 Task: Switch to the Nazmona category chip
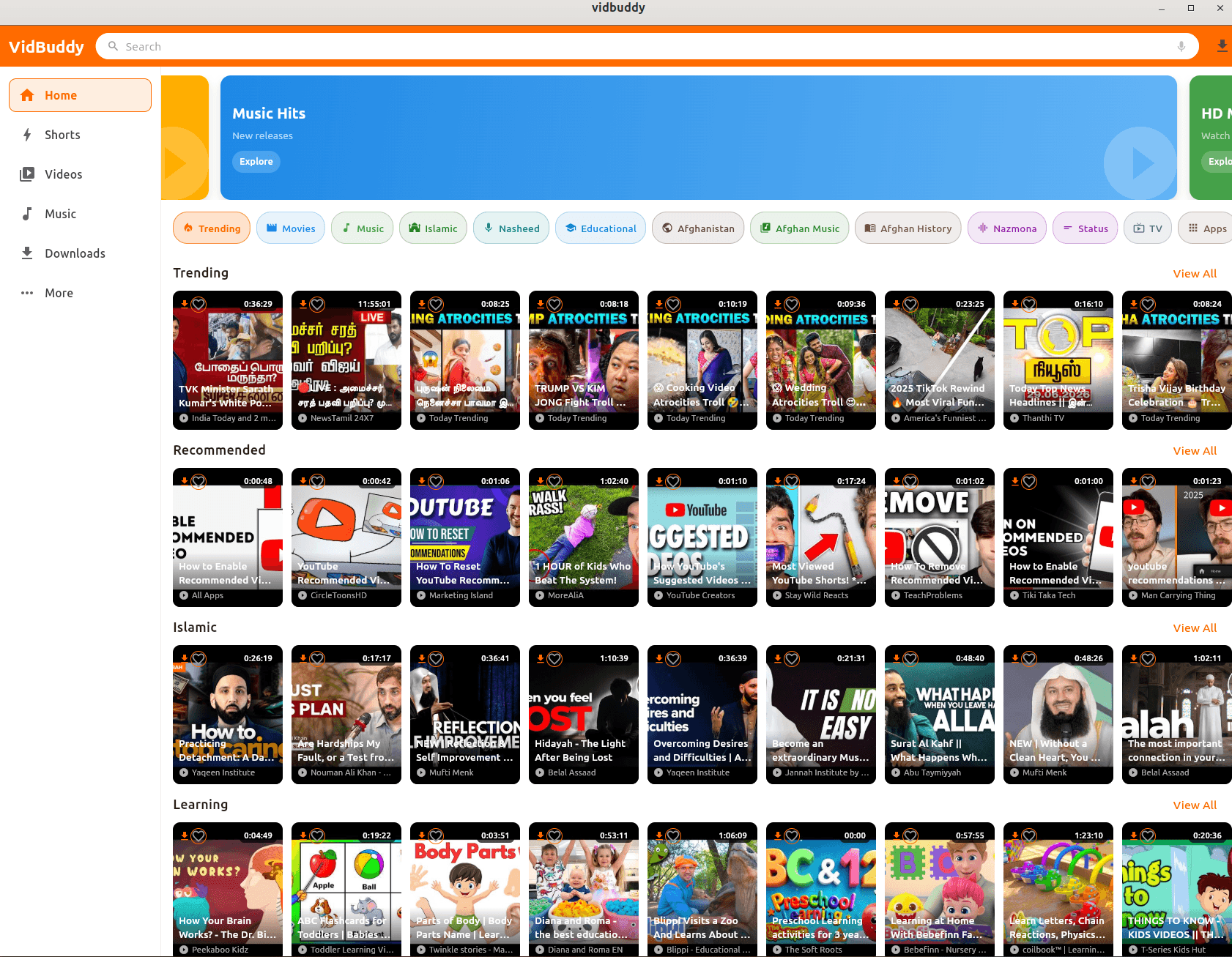click(x=1006, y=228)
